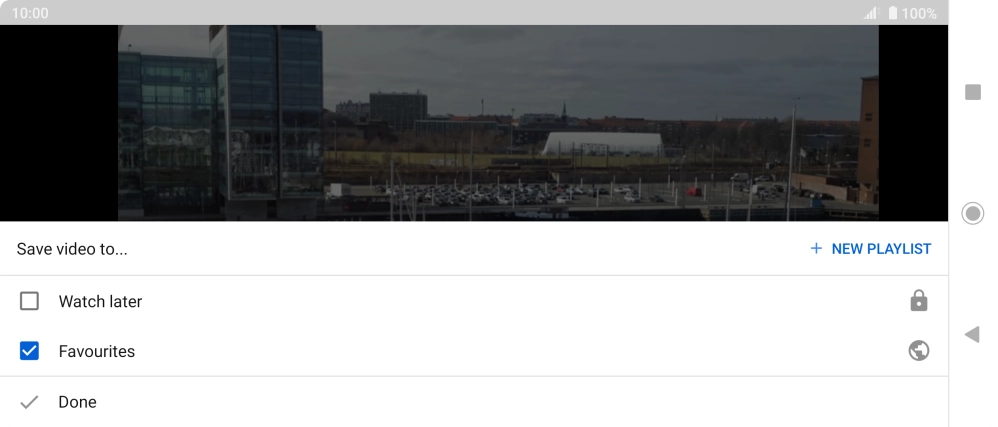Select the Favourites playlist label

[97, 351]
